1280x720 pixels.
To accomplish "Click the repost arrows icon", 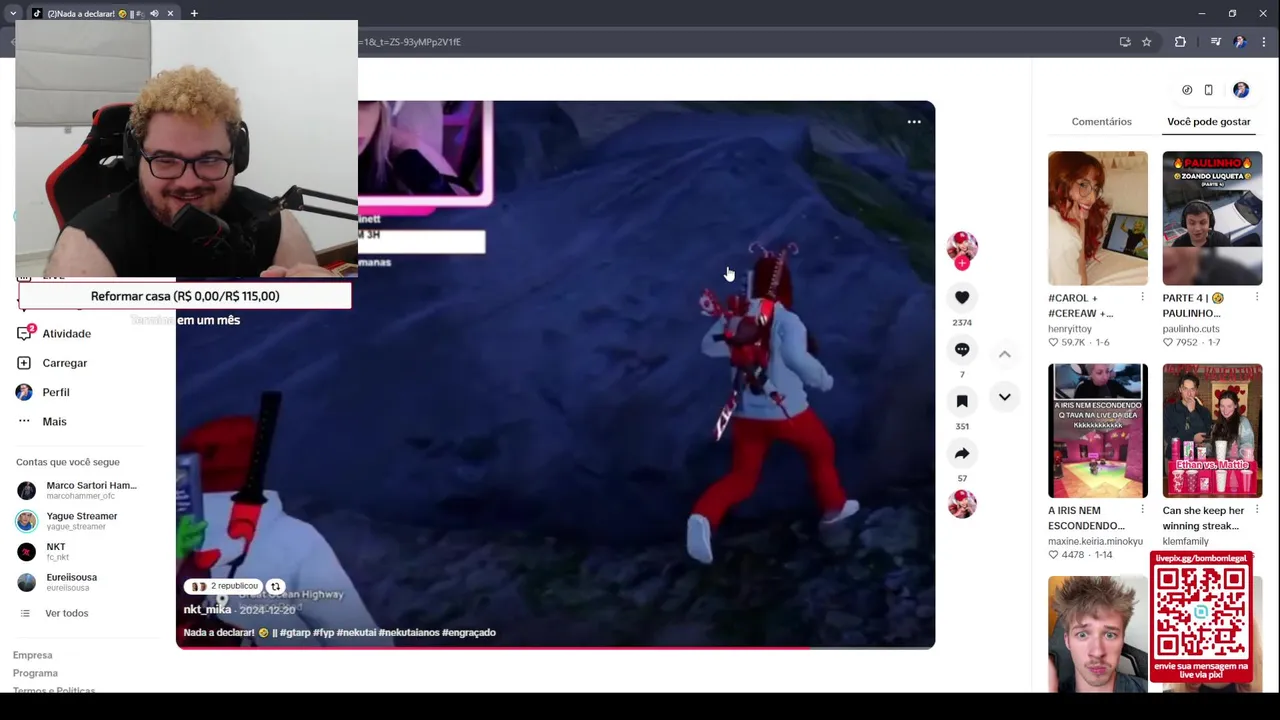I will (275, 587).
